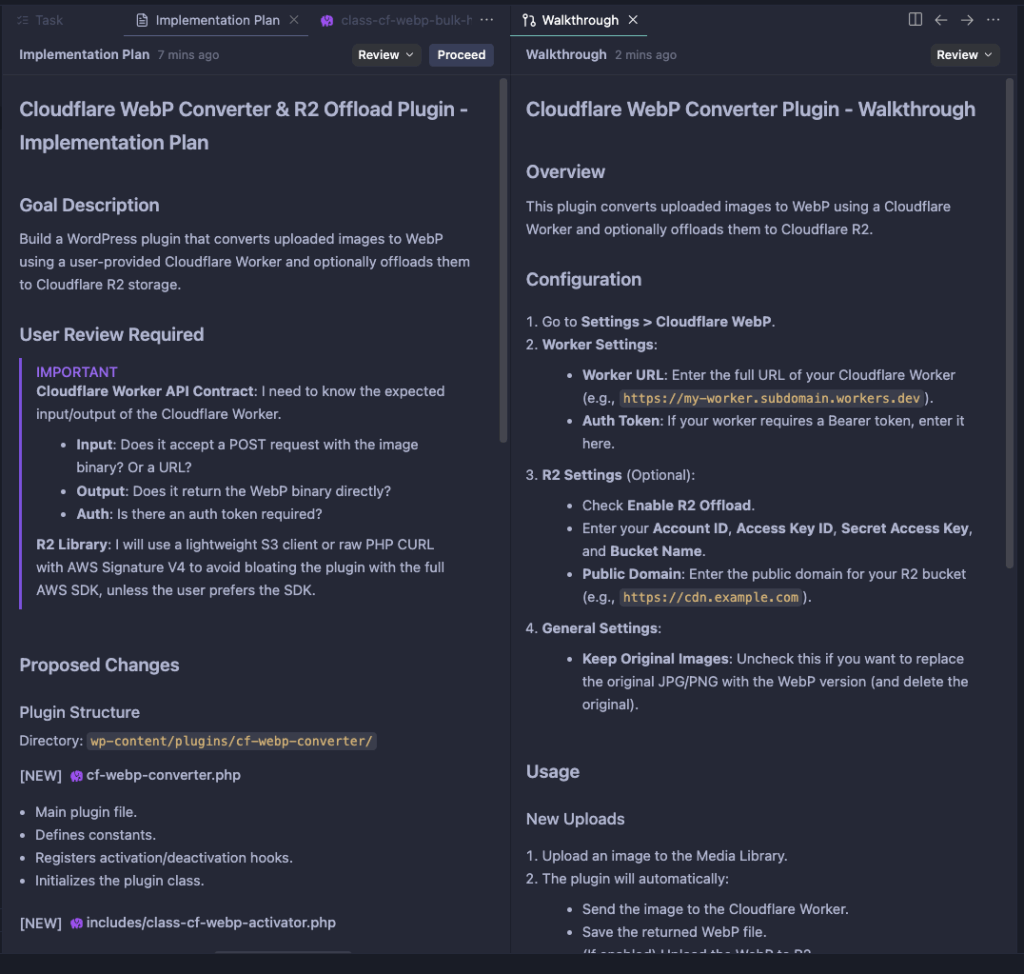Close the Implementation Plan tab
Viewport: 1024px width, 974px height.
[x=293, y=20]
